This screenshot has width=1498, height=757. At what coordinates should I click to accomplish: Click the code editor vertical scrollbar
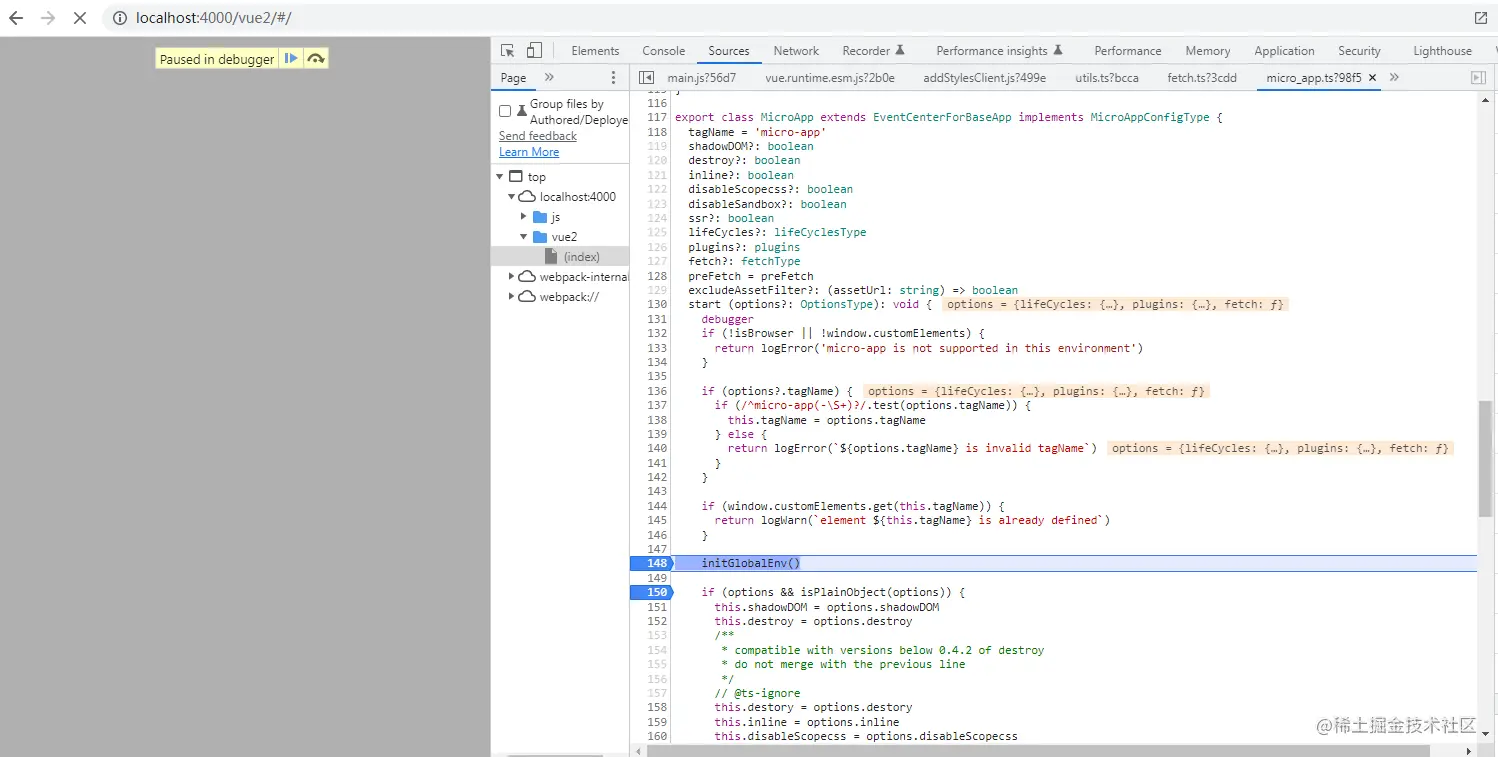1485,458
